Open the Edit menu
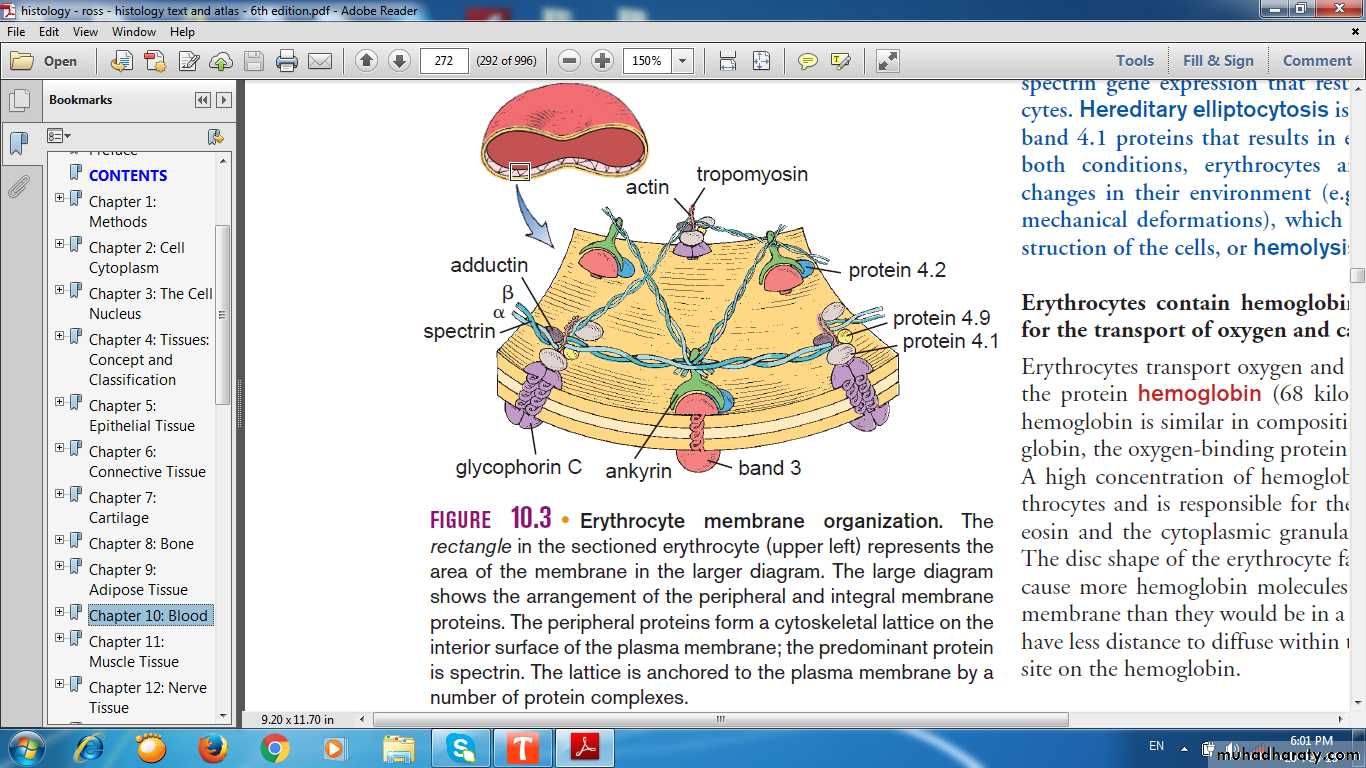The height and width of the screenshot is (768, 1366). [x=49, y=32]
